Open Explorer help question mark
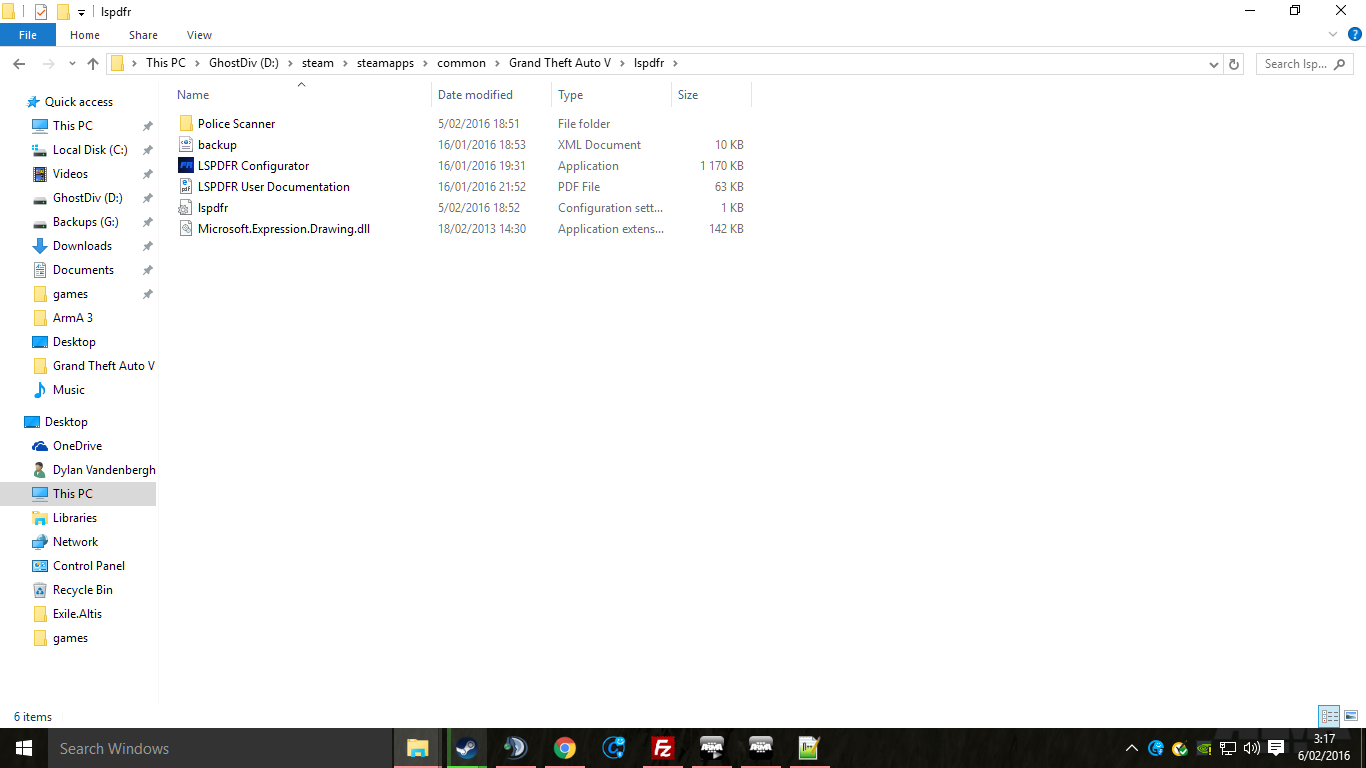Viewport: 1366px width, 768px height. coord(1355,34)
